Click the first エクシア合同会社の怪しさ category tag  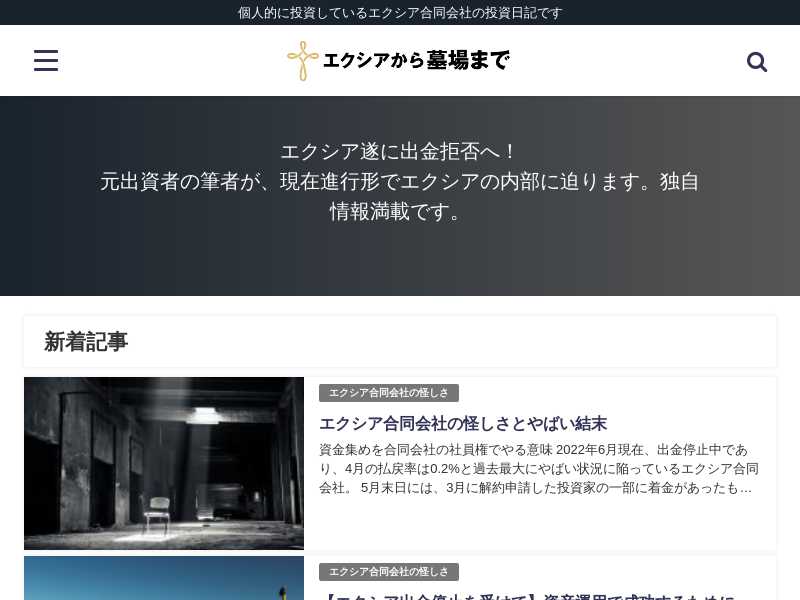389,393
